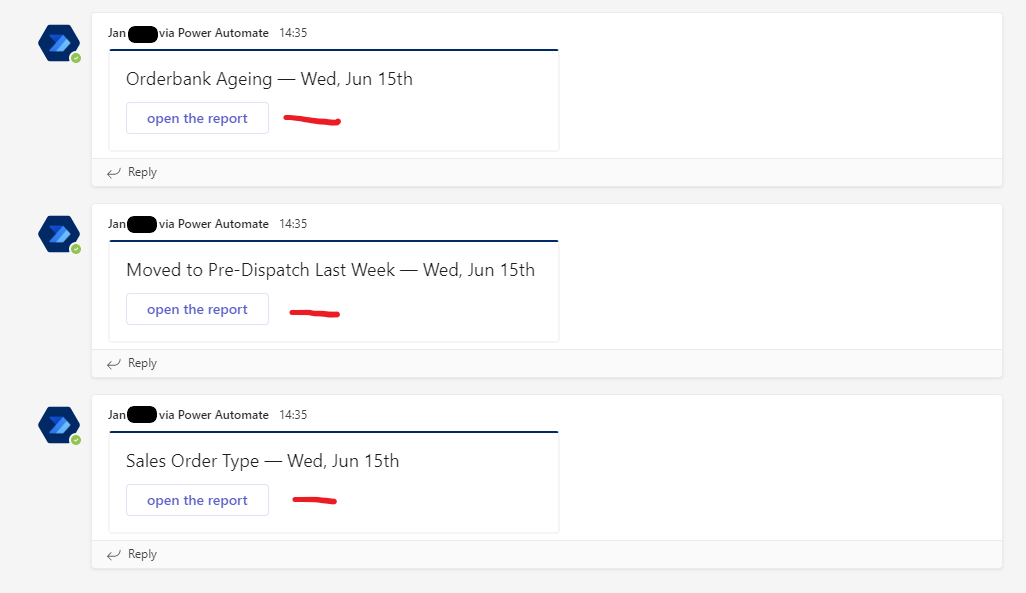Click reply arrow icon under Sales Order Type
The height and width of the screenshot is (593, 1026).
[x=114, y=554]
